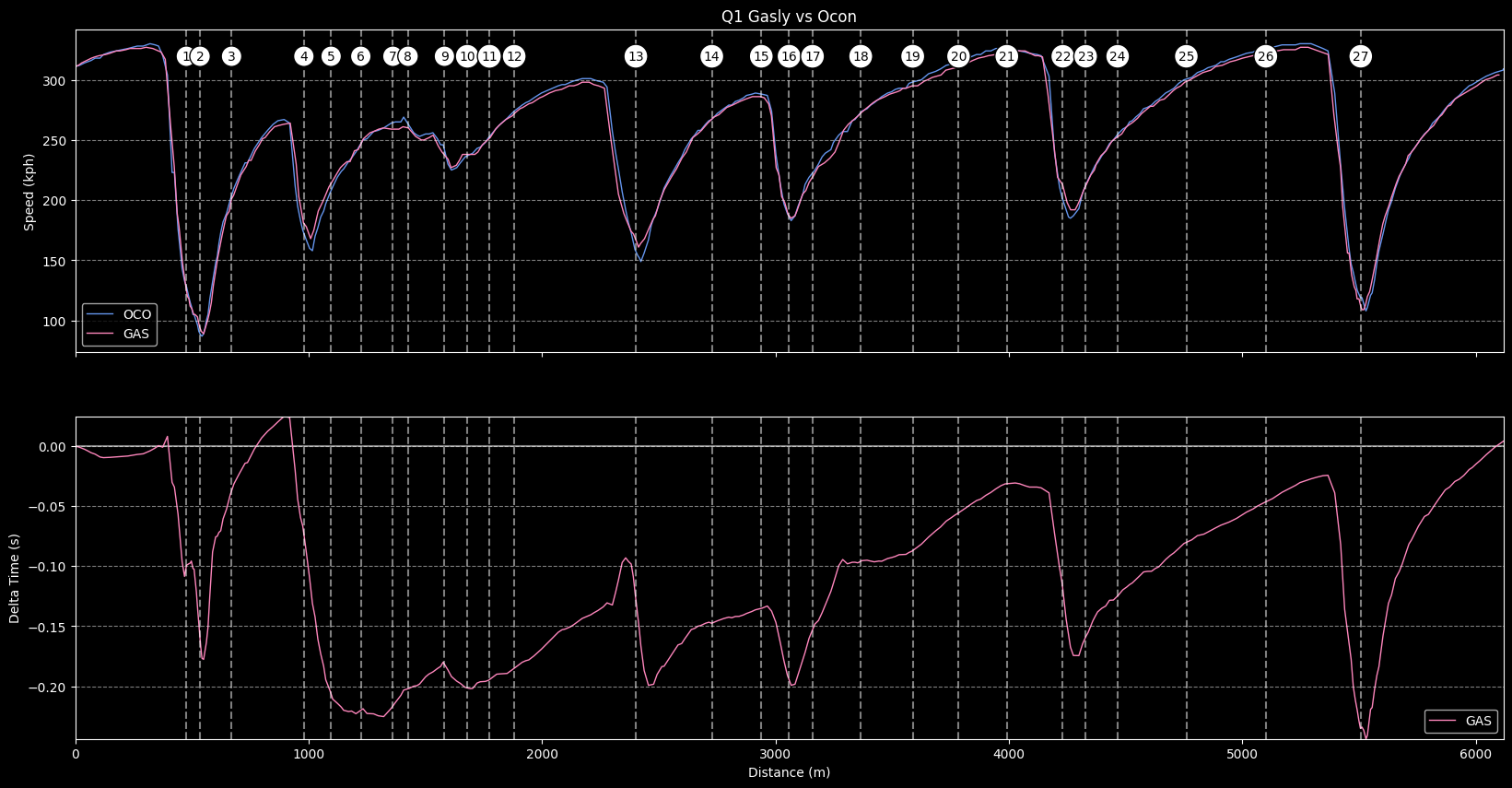Select corner marker 25

(x=1186, y=56)
